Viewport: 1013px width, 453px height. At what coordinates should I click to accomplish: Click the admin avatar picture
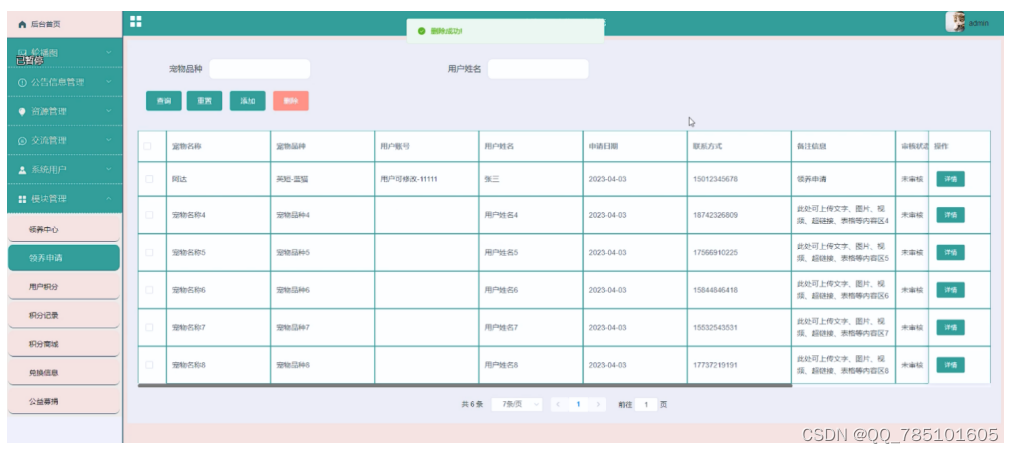coord(957,22)
